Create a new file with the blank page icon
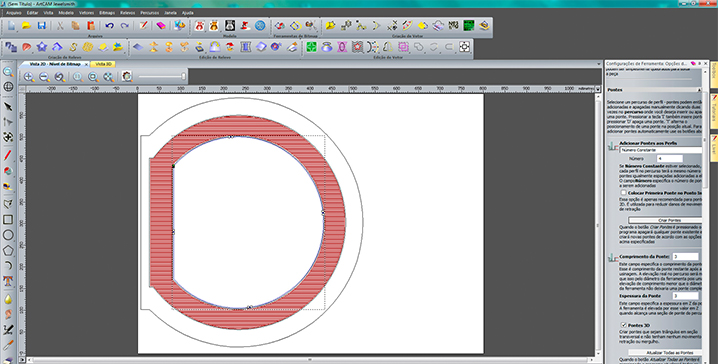The height and width of the screenshot is (364, 719). pyautogui.click(x=11, y=26)
